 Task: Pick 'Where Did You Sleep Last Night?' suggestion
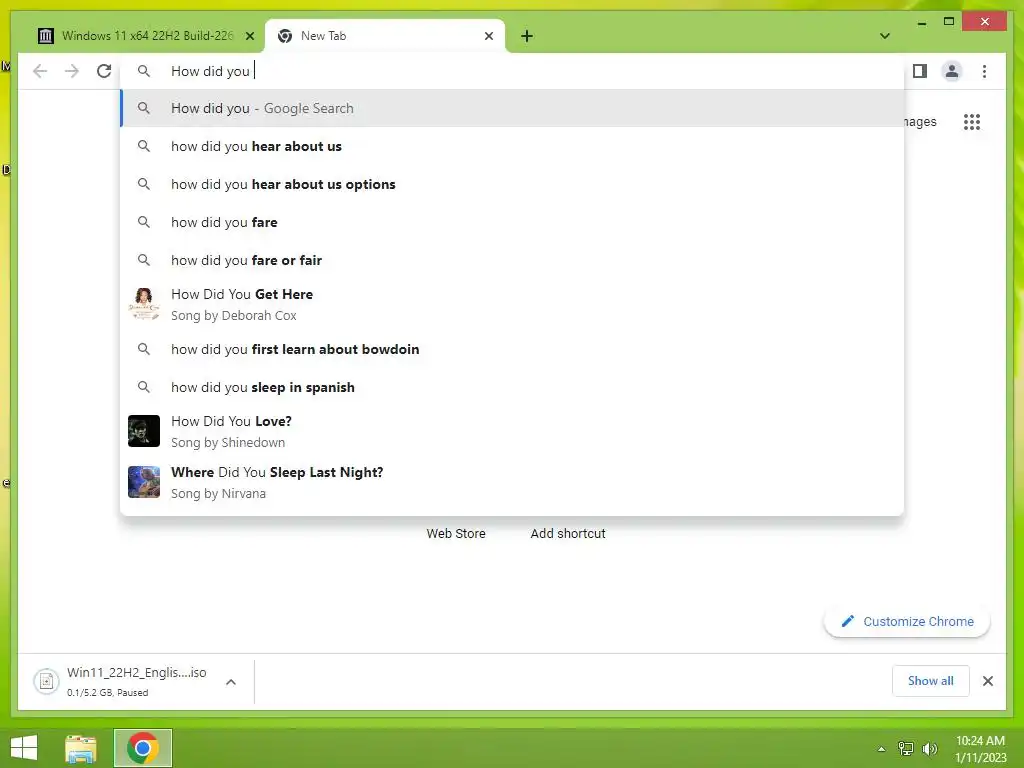(513, 482)
